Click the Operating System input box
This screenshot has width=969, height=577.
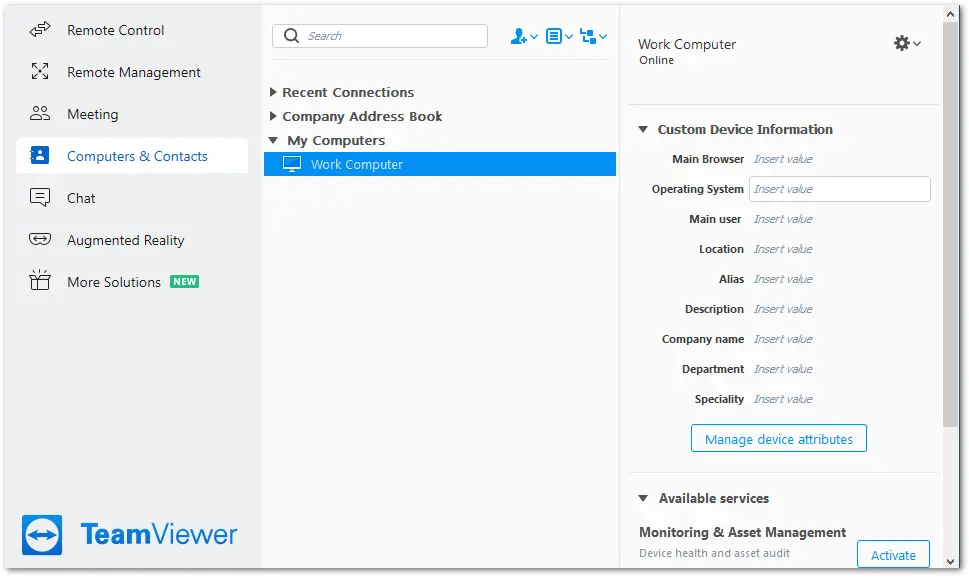(x=840, y=189)
